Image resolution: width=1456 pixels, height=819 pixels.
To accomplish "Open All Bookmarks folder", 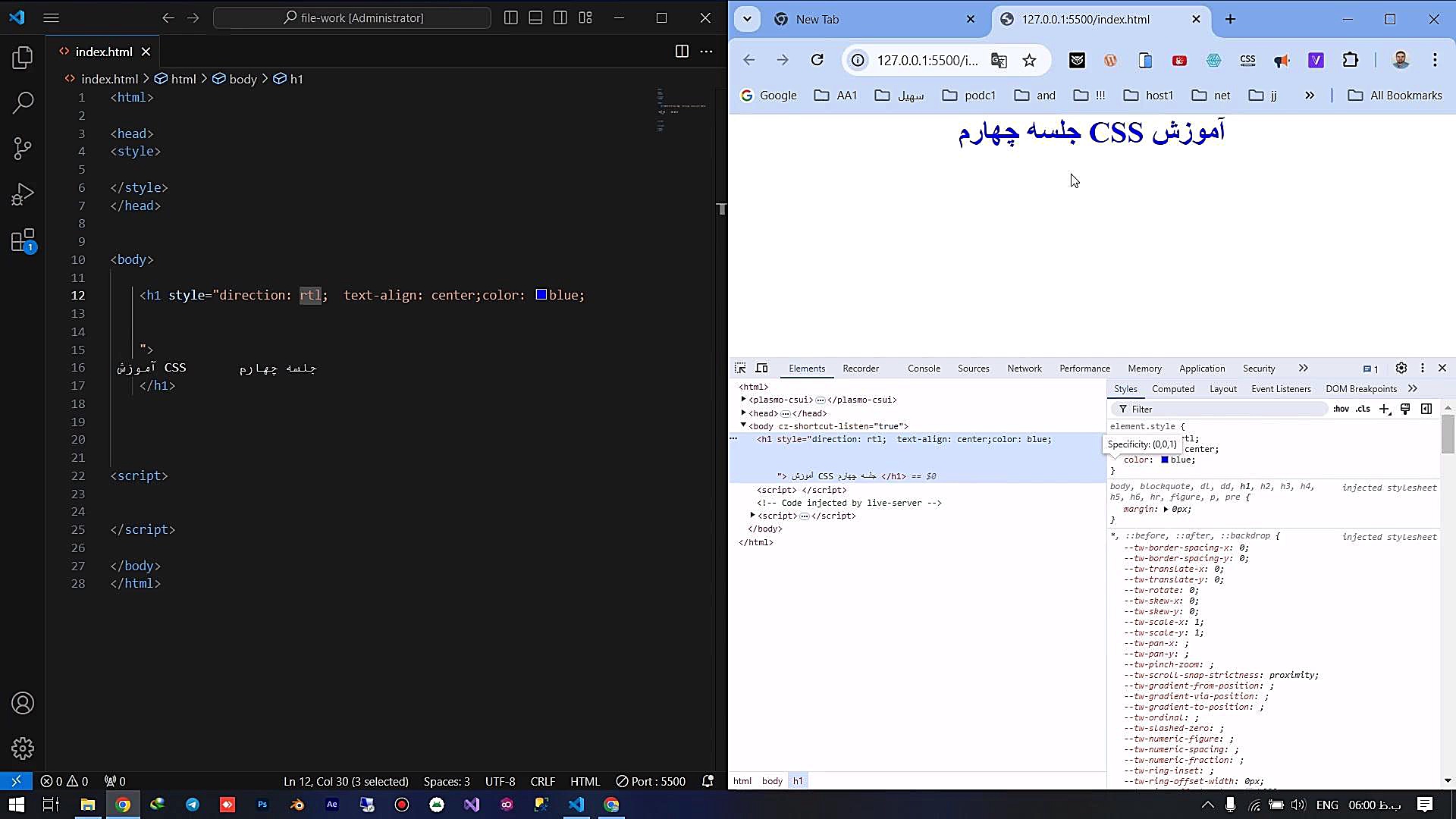I will (x=1395, y=96).
